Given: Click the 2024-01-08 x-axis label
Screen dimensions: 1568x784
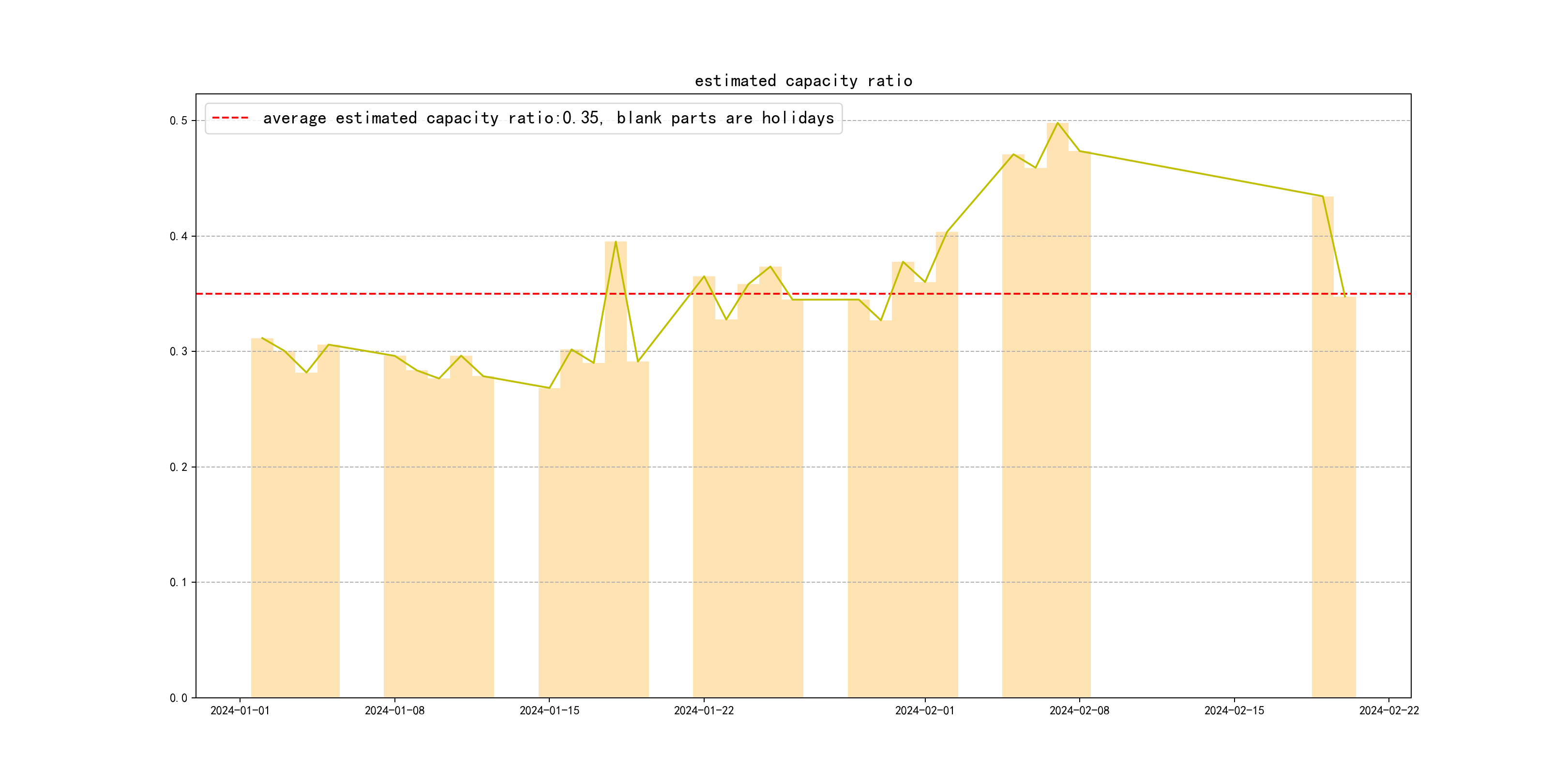Looking at the screenshot, I should (394, 710).
